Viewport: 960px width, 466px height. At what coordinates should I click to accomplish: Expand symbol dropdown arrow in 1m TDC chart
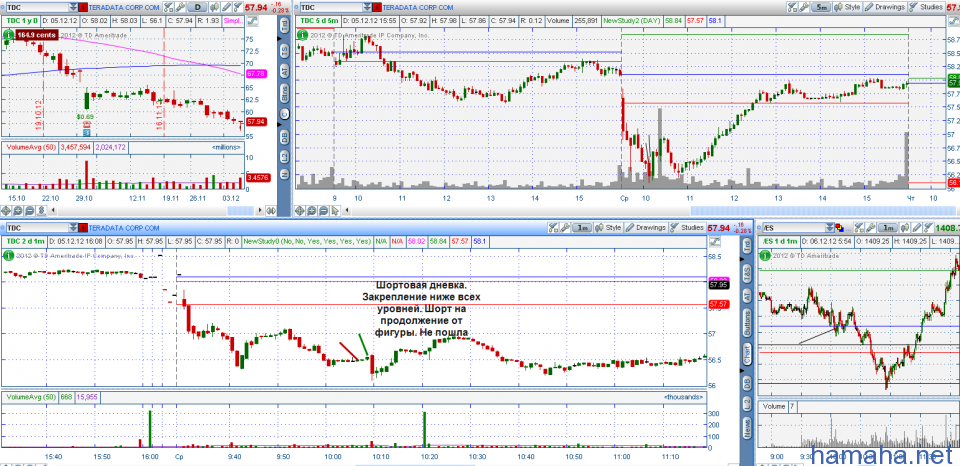click(x=73, y=228)
